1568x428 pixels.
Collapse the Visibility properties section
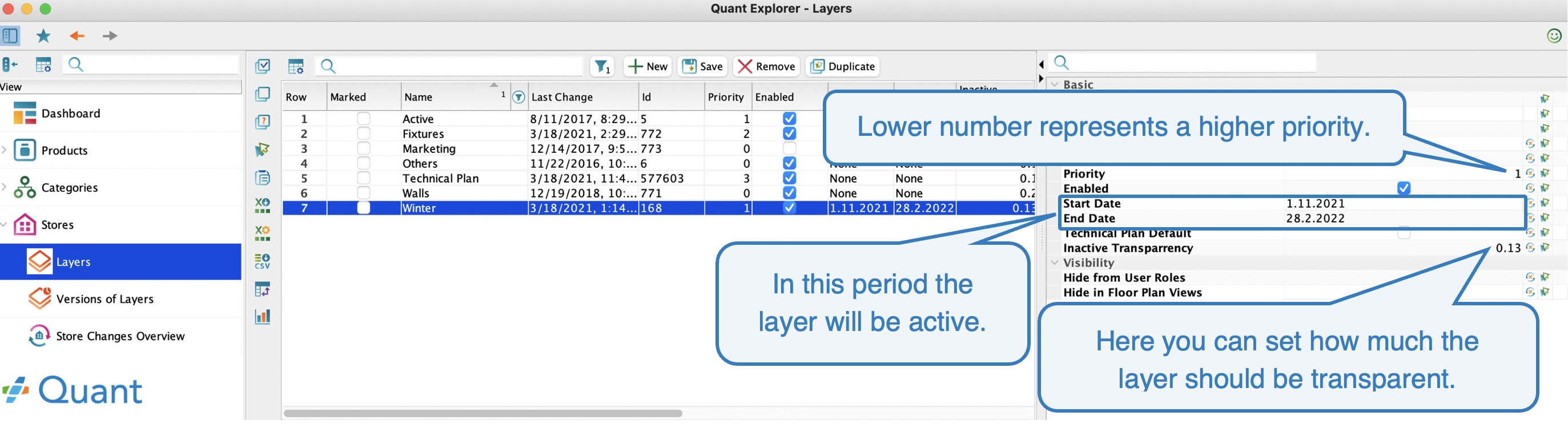1055,263
